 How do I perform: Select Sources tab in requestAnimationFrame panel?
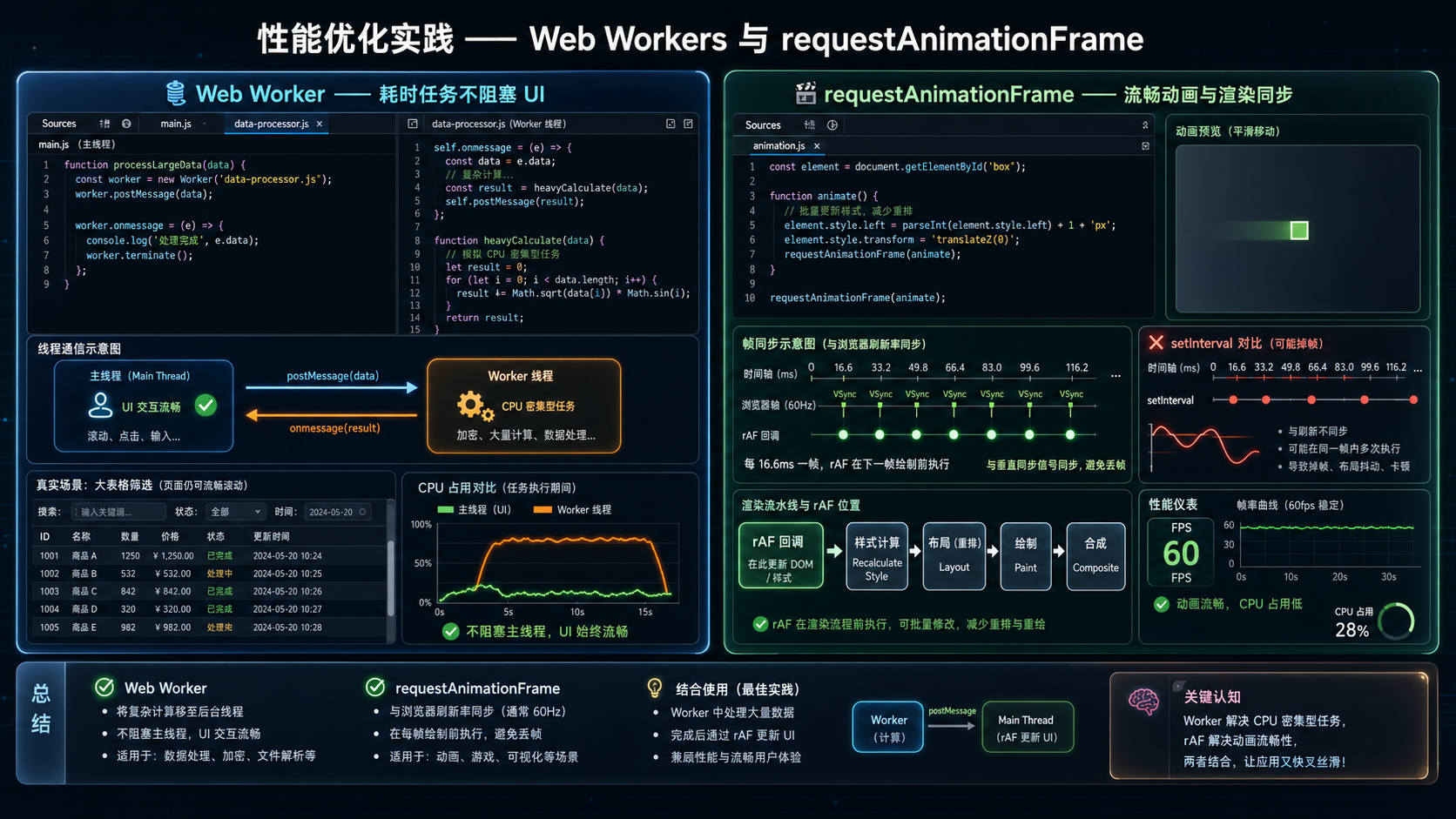pyautogui.click(x=763, y=125)
